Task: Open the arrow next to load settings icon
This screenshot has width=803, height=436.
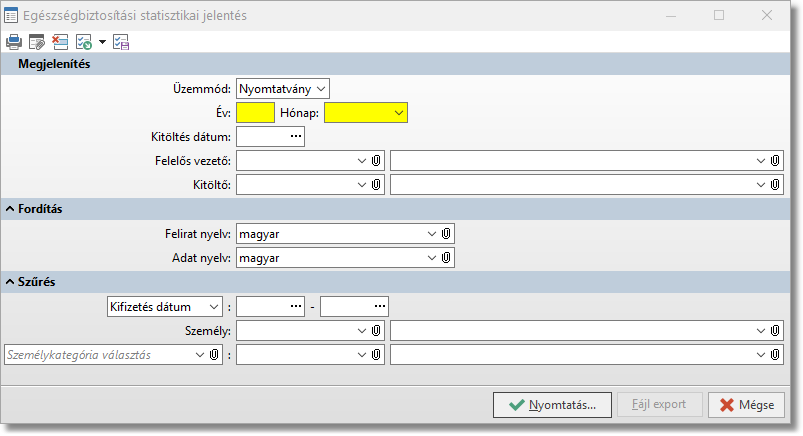Action: tap(102, 43)
